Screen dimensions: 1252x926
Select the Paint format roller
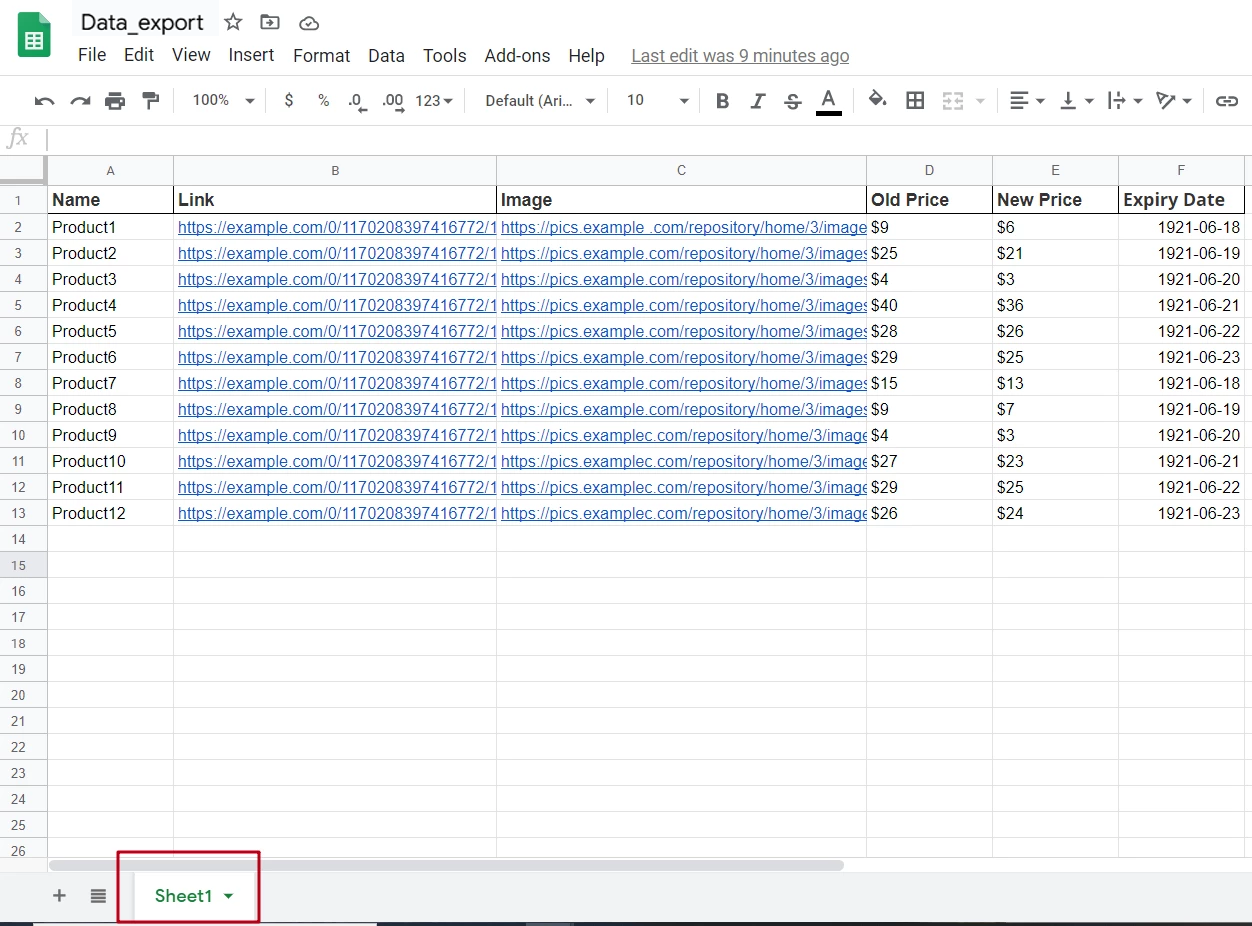(x=150, y=100)
